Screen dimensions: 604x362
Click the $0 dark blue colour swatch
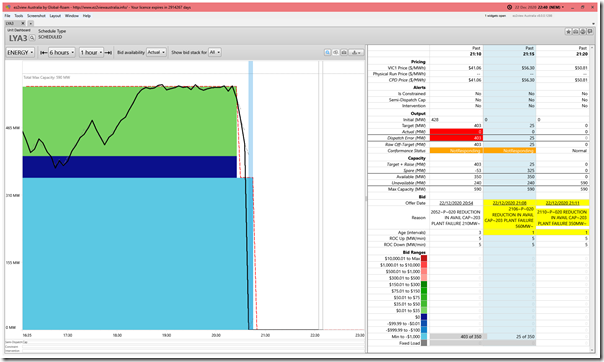pyautogui.click(x=424, y=317)
